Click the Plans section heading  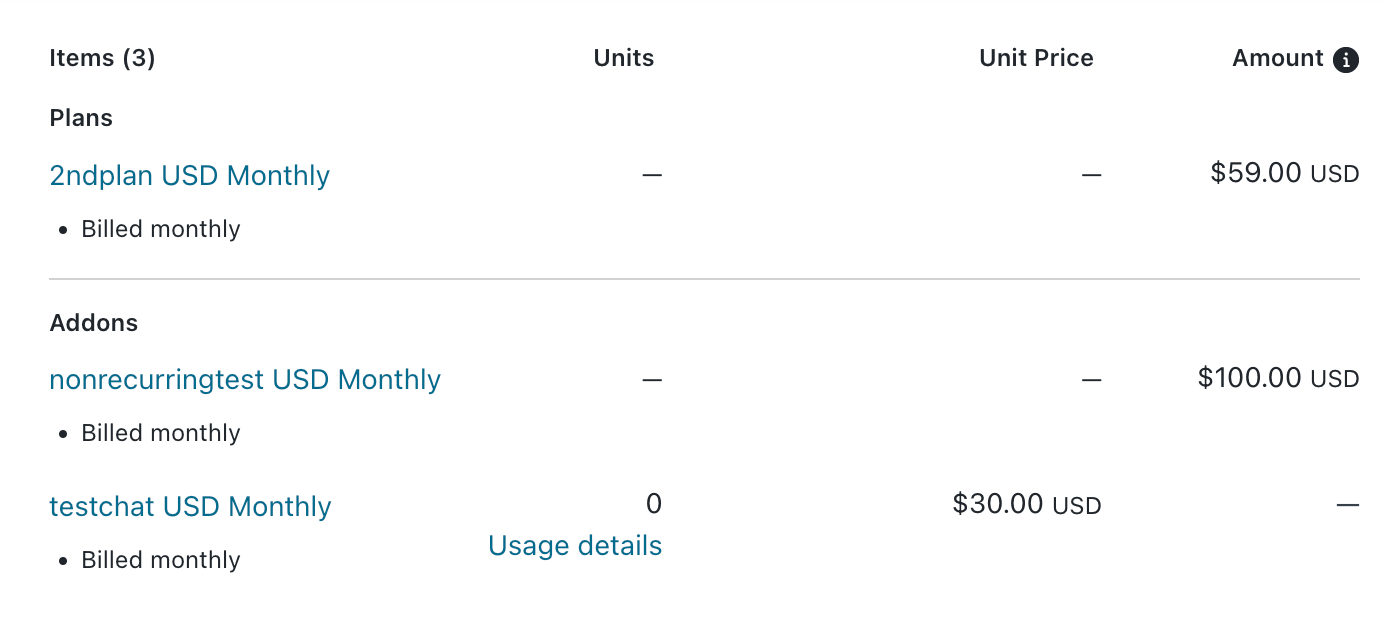81,118
